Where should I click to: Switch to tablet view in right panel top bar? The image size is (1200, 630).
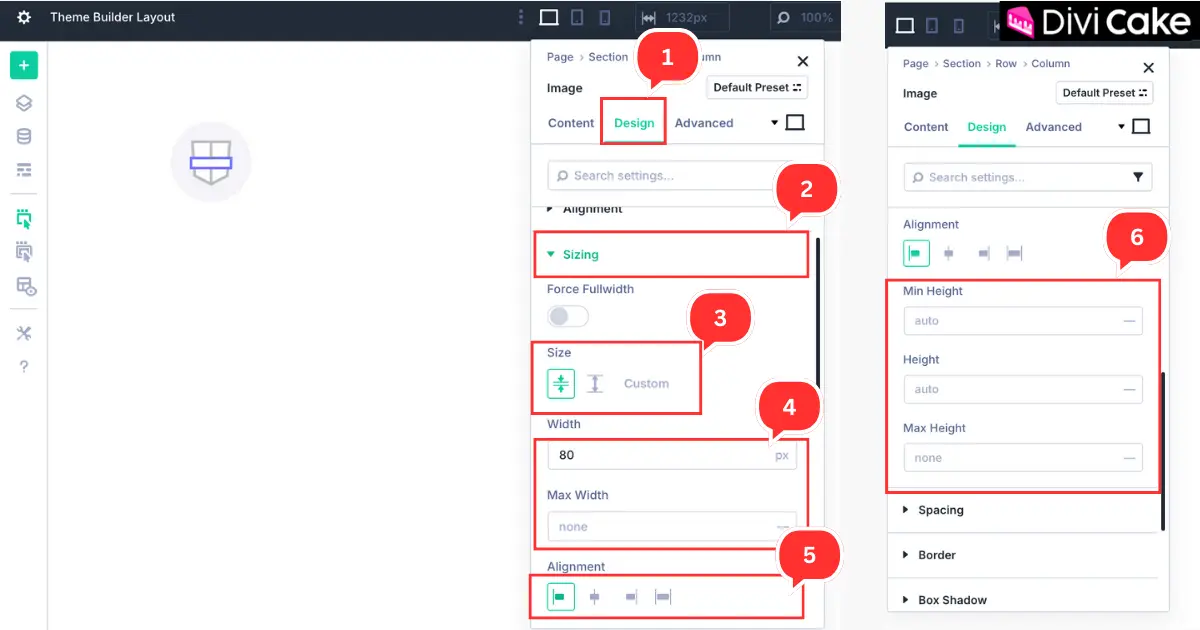point(933,25)
